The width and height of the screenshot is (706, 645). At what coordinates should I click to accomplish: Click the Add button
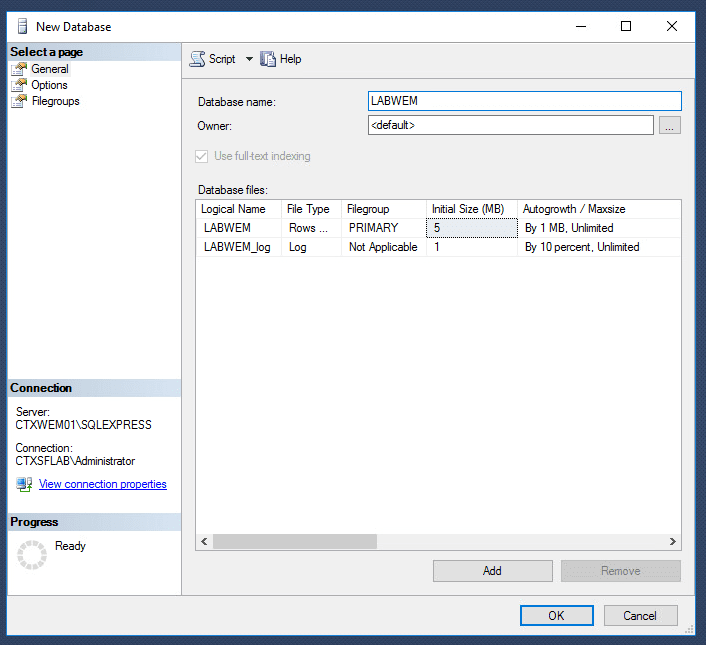tap(493, 571)
